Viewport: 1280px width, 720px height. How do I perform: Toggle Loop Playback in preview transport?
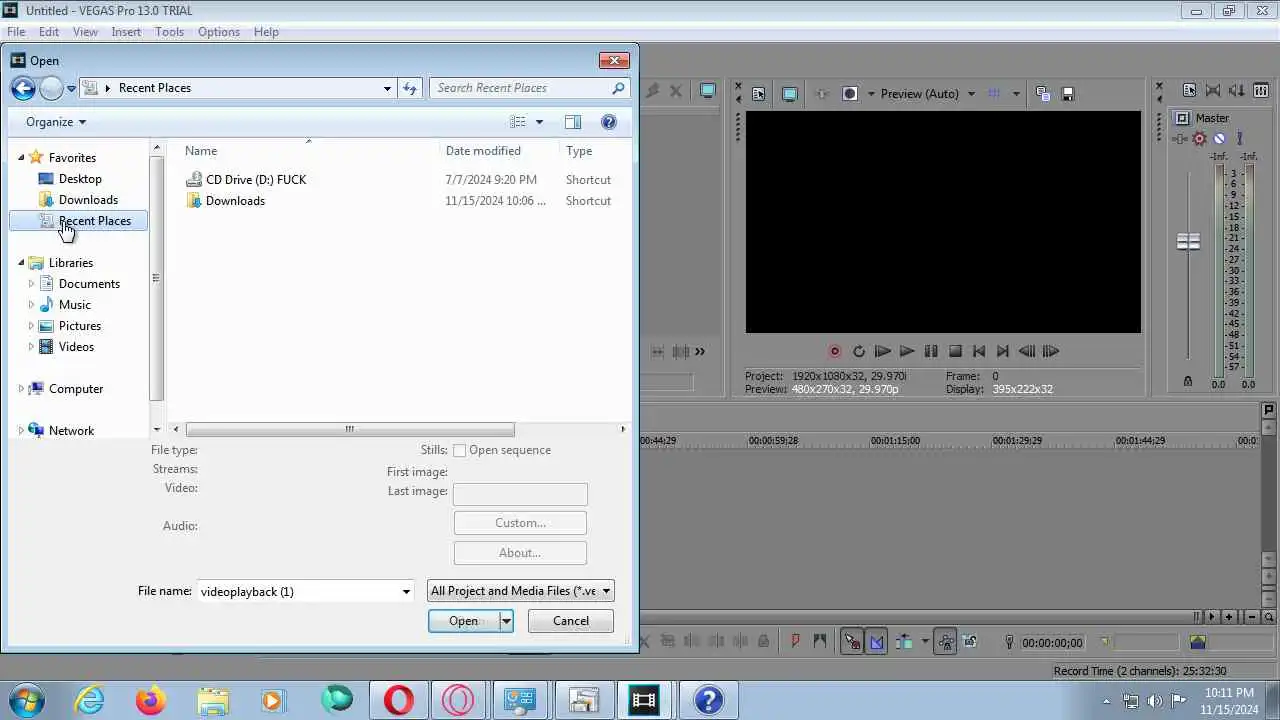coord(859,352)
